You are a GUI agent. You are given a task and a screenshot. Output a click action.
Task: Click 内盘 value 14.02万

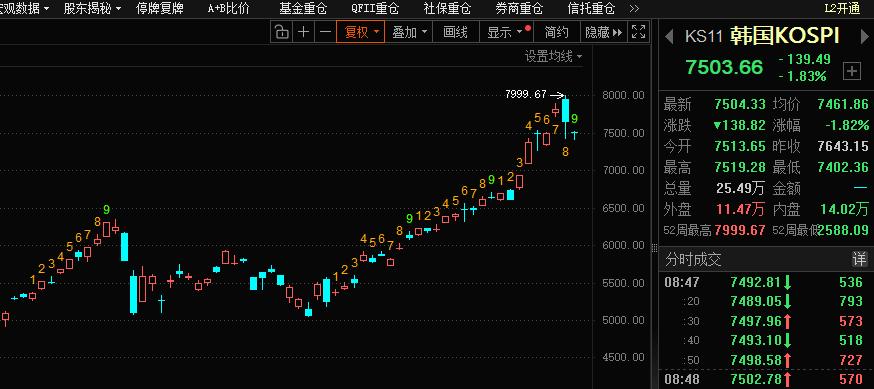pos(844,210)
